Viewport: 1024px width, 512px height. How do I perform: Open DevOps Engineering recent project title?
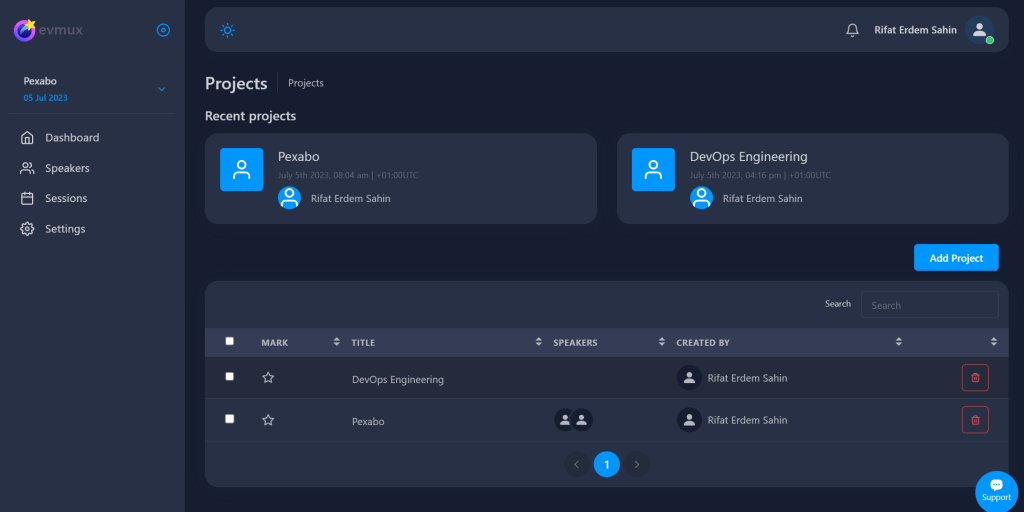(x=748, y=157)
